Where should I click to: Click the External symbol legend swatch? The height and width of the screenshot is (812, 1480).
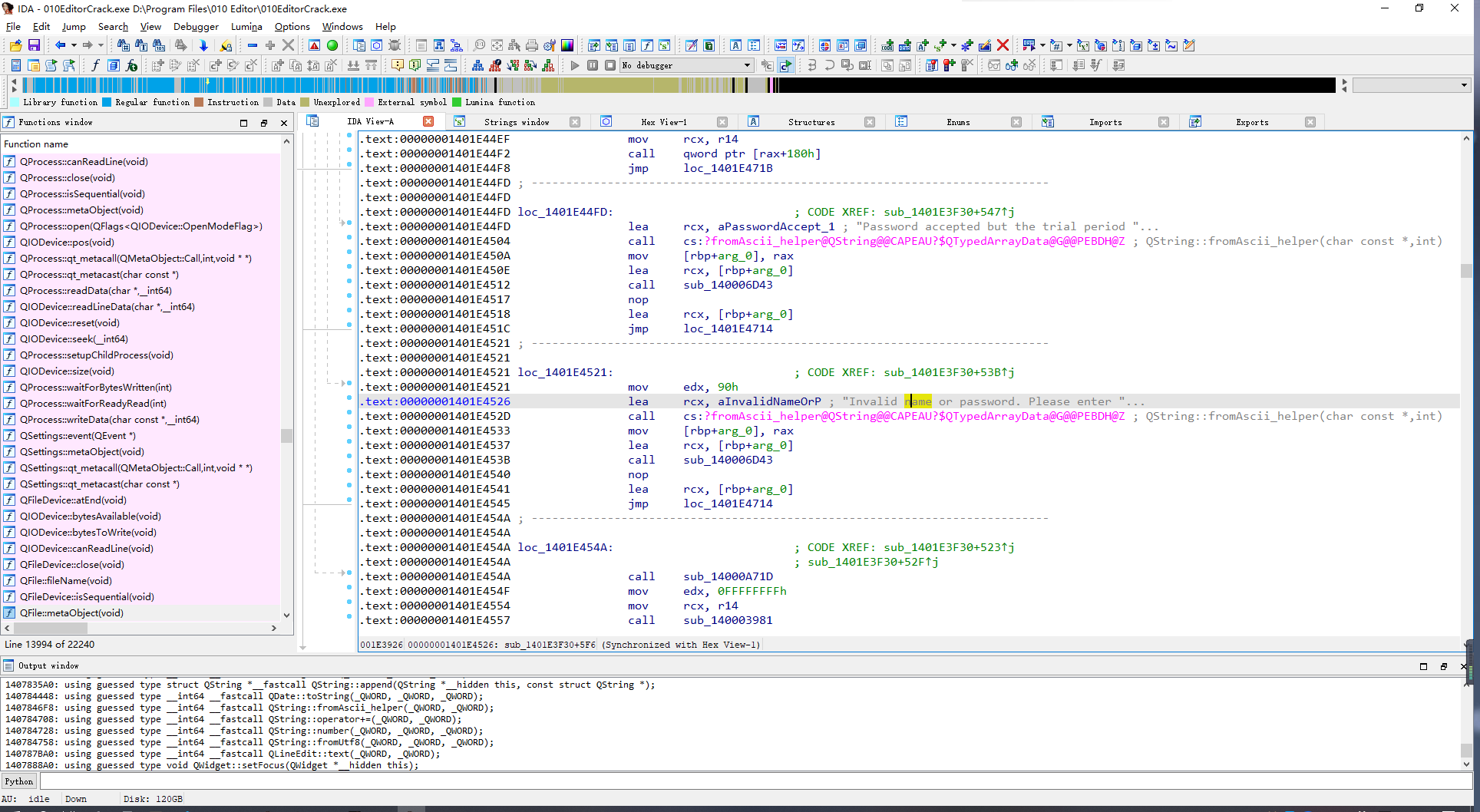369,102
